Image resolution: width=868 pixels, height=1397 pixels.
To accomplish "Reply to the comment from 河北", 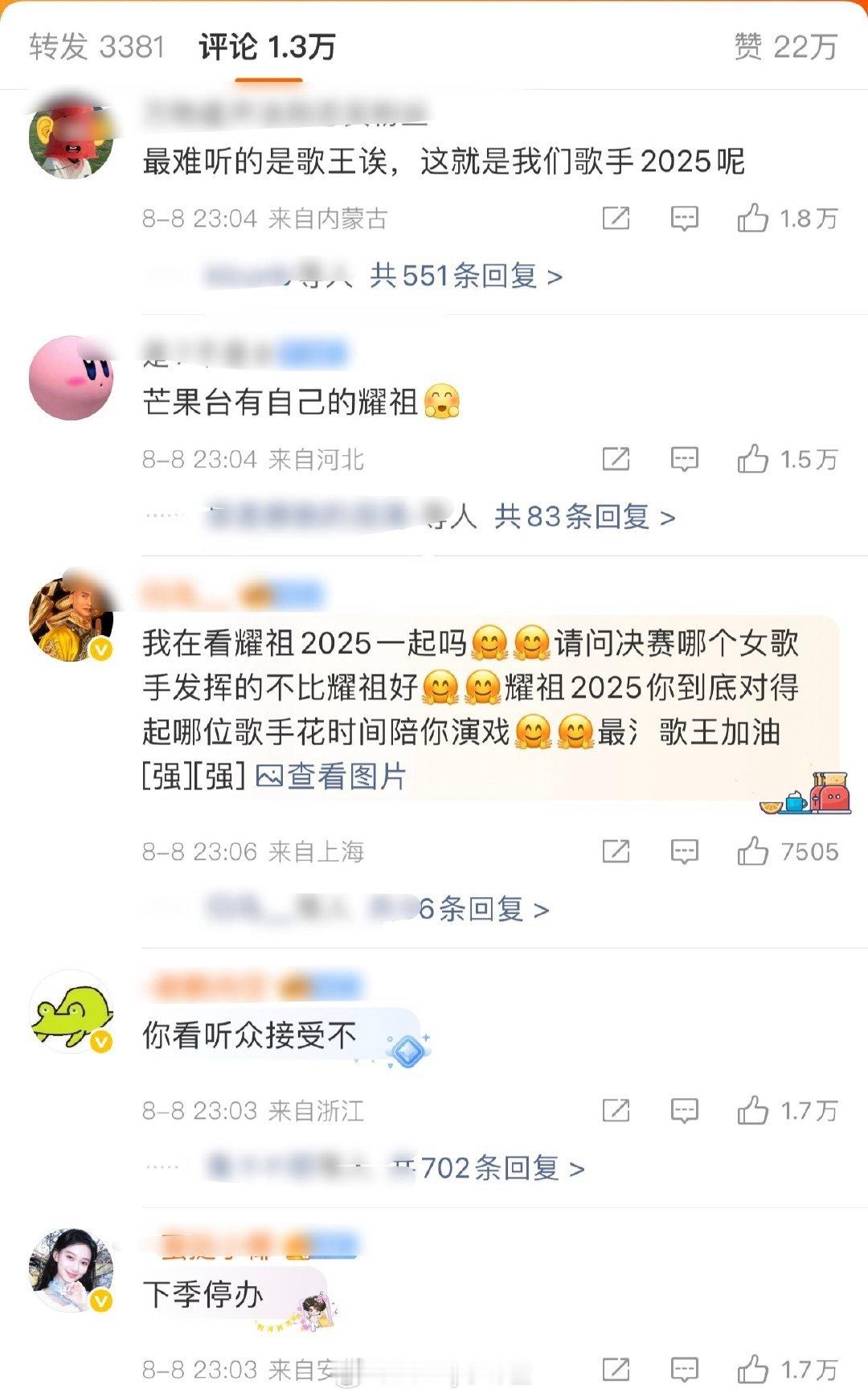I will click(684, 459).
